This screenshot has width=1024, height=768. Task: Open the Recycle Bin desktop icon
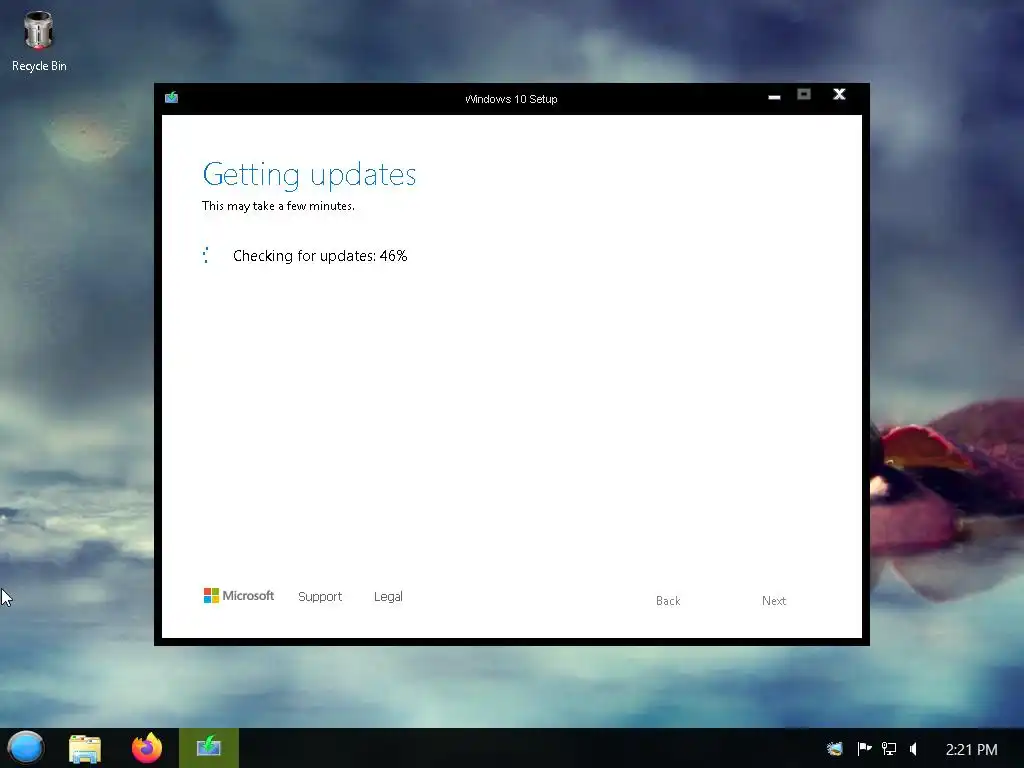[39, 42]
